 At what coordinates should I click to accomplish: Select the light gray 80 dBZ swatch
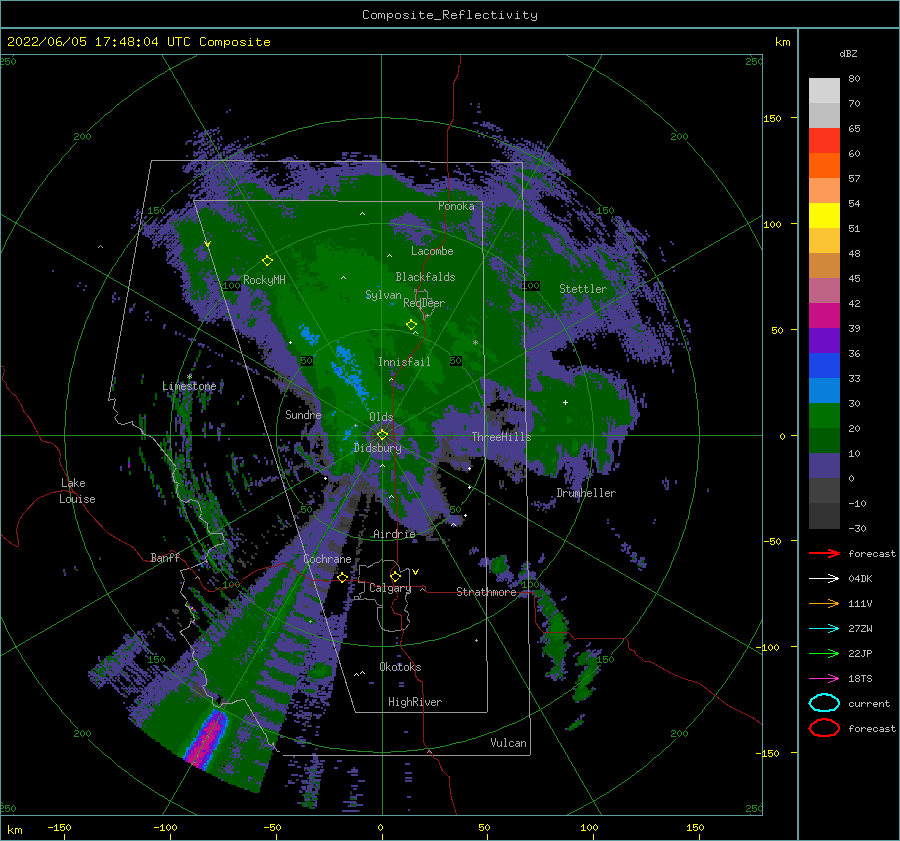[x=824, y=90]
